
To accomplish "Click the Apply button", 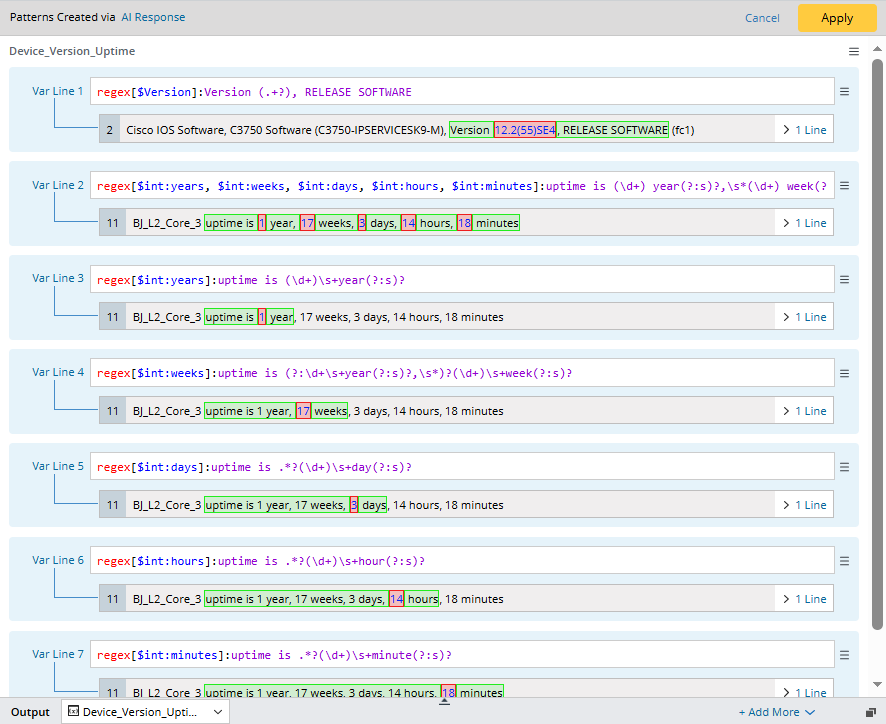I will tap(837, 18).
